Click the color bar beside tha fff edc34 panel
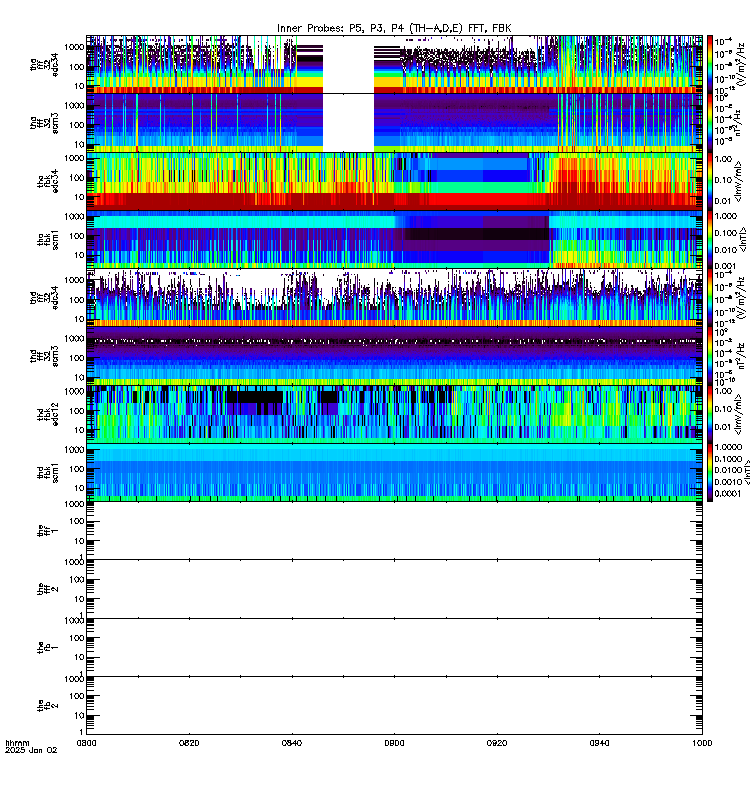Screen dimensions: 750x800 click(x=710, y=64)
